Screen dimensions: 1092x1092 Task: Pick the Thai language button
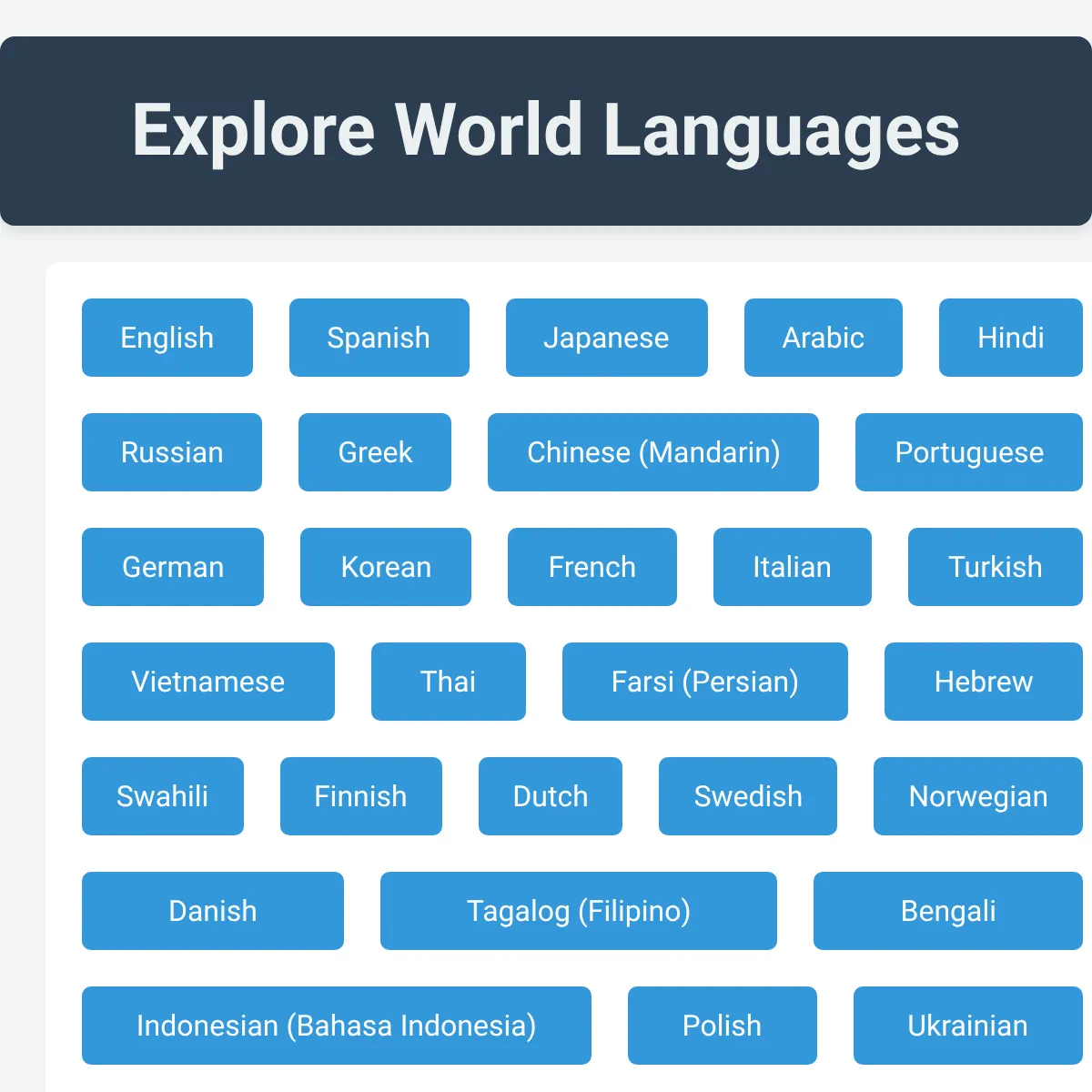(449, 682)
